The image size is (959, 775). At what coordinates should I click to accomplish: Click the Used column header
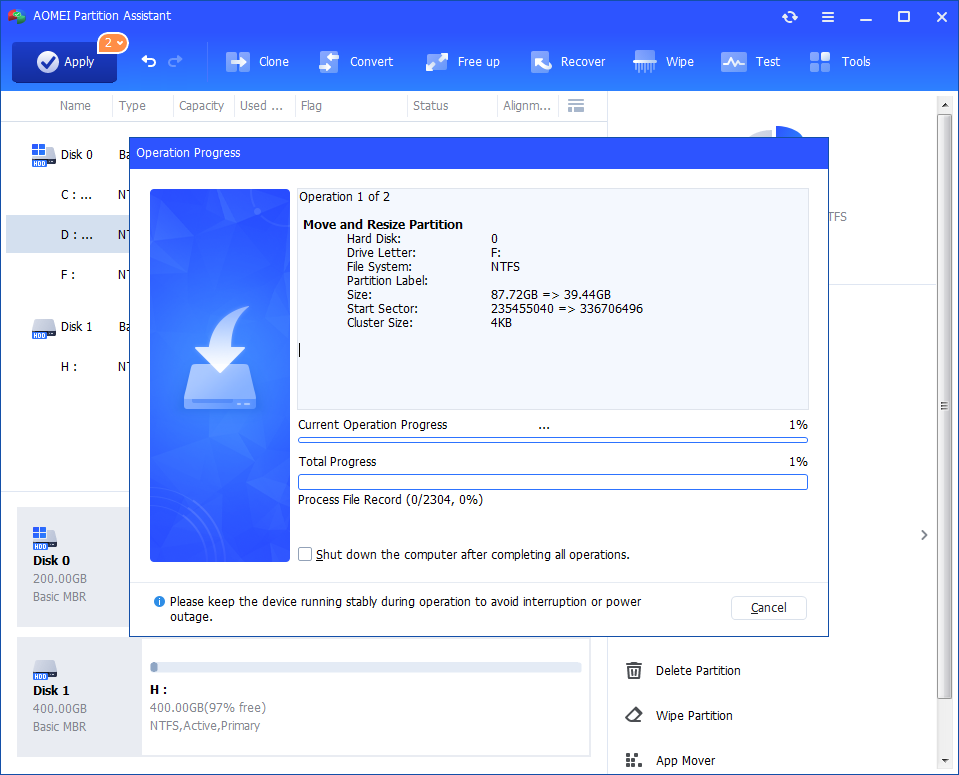click(x=261, y=106)
